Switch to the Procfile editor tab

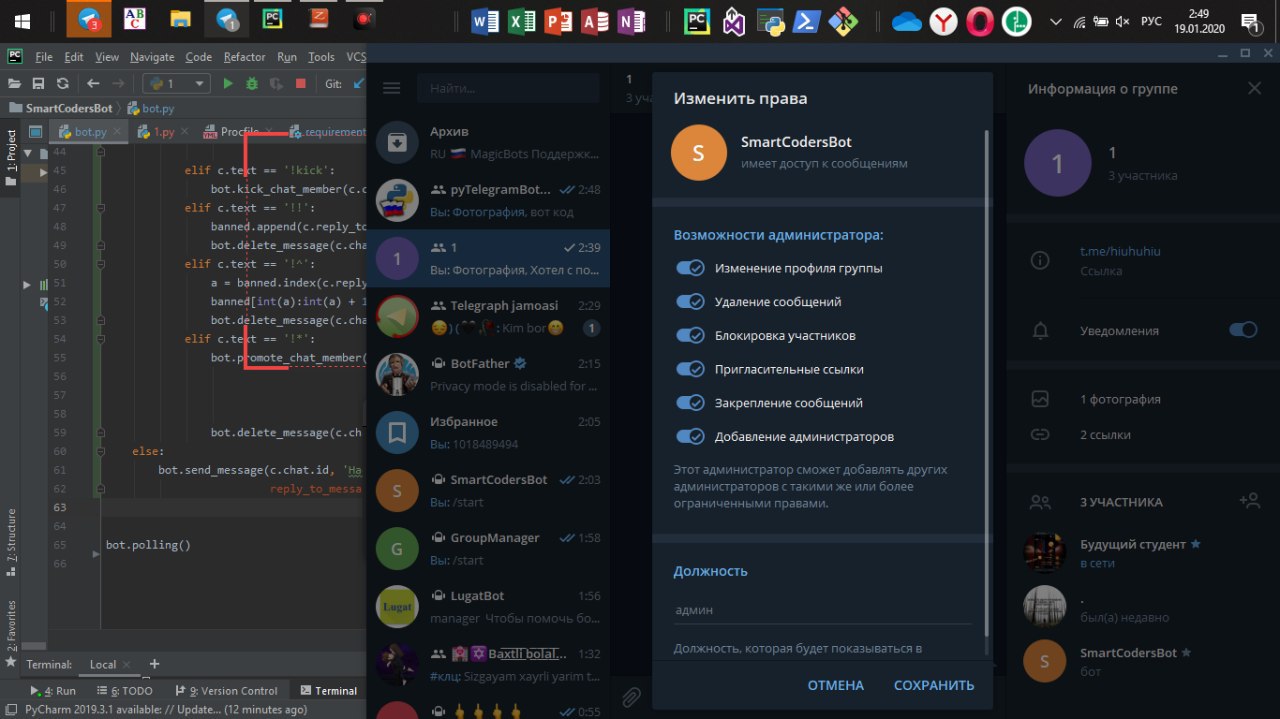pyautogui.click(x=240, y=131)
